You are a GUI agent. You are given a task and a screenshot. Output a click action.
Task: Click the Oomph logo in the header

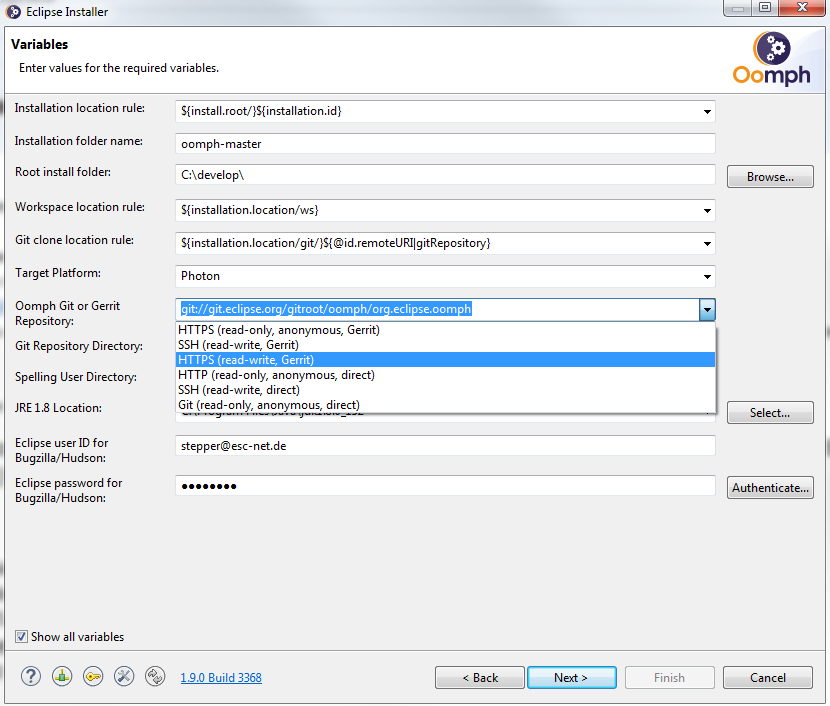pos(771,59)
